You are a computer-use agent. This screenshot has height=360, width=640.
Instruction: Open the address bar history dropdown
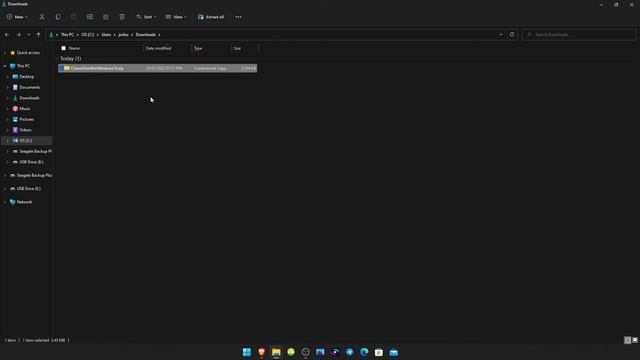[501, 35]
